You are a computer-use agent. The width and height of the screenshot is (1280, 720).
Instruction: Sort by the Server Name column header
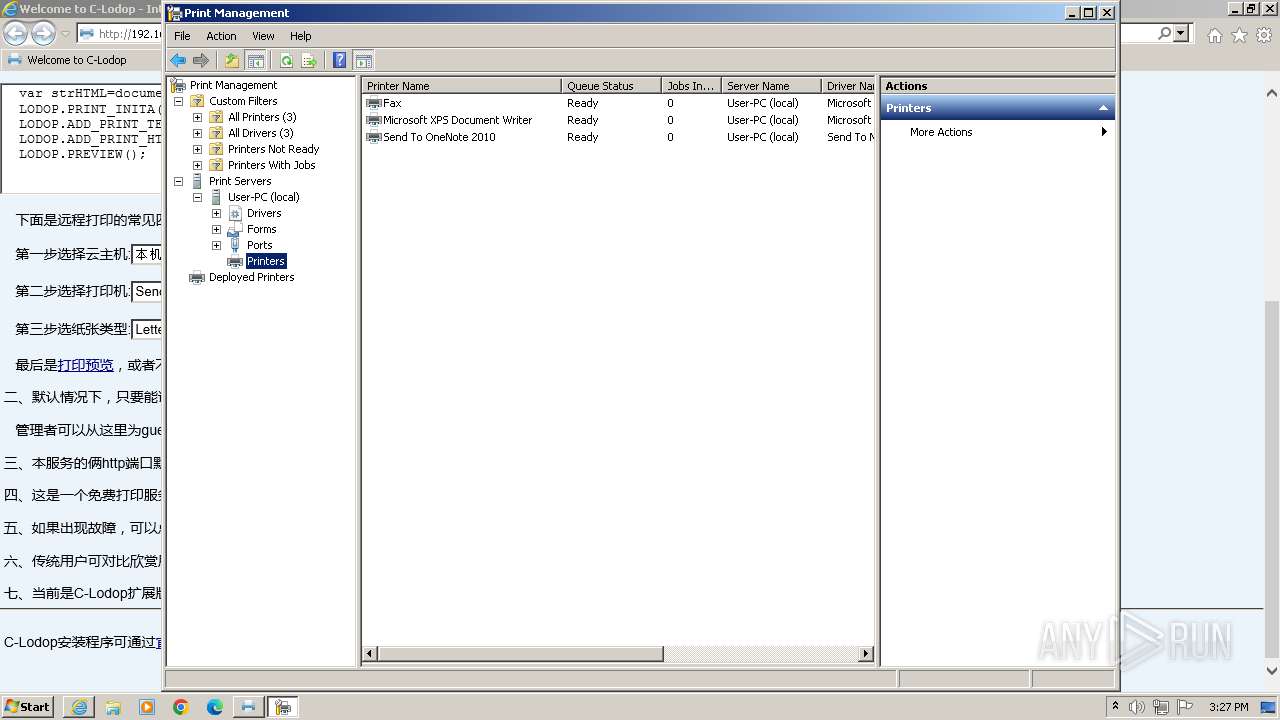click(771, 86)
